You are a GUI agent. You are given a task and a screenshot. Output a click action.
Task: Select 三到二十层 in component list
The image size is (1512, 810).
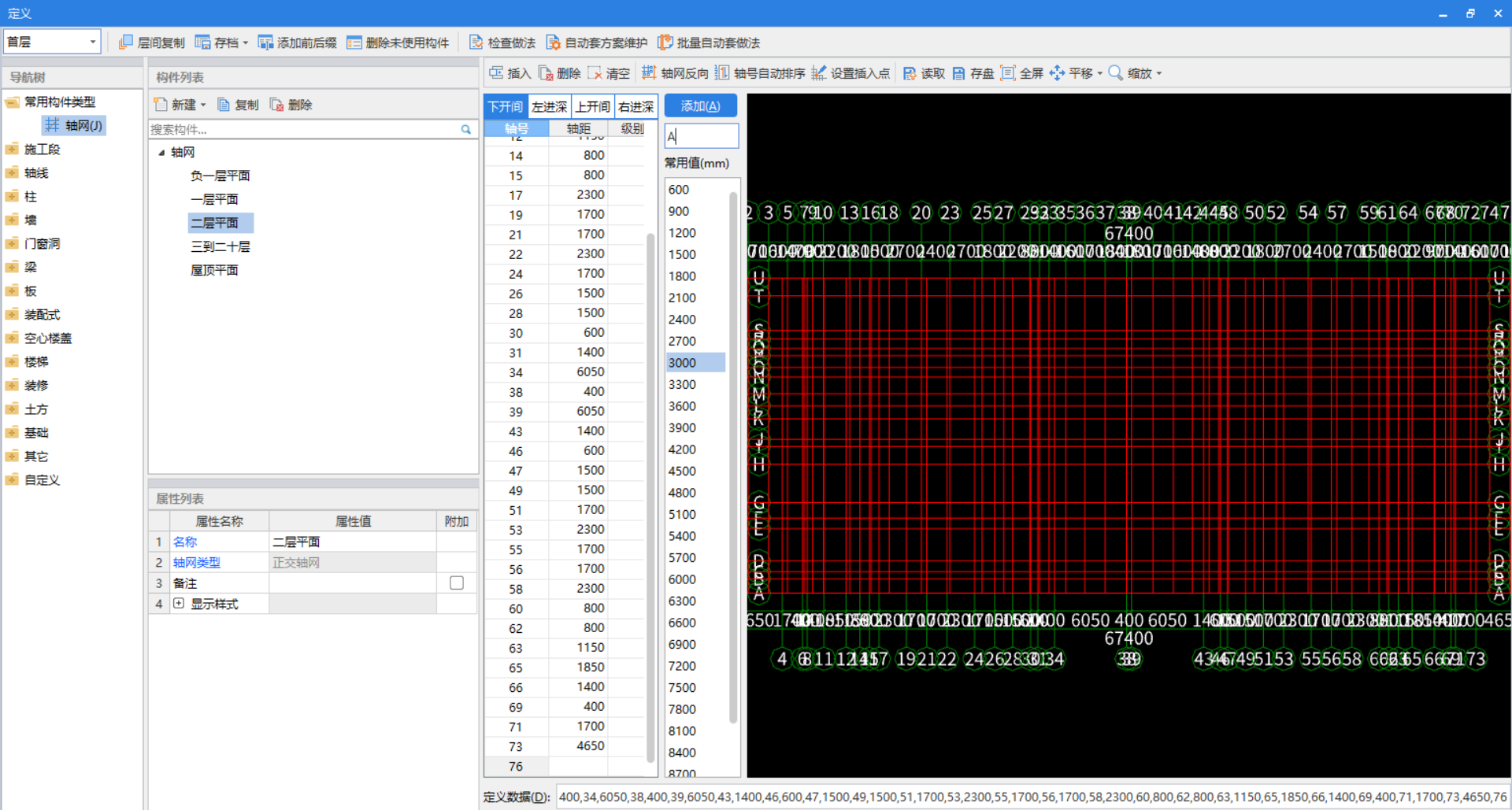click(220, 246)
